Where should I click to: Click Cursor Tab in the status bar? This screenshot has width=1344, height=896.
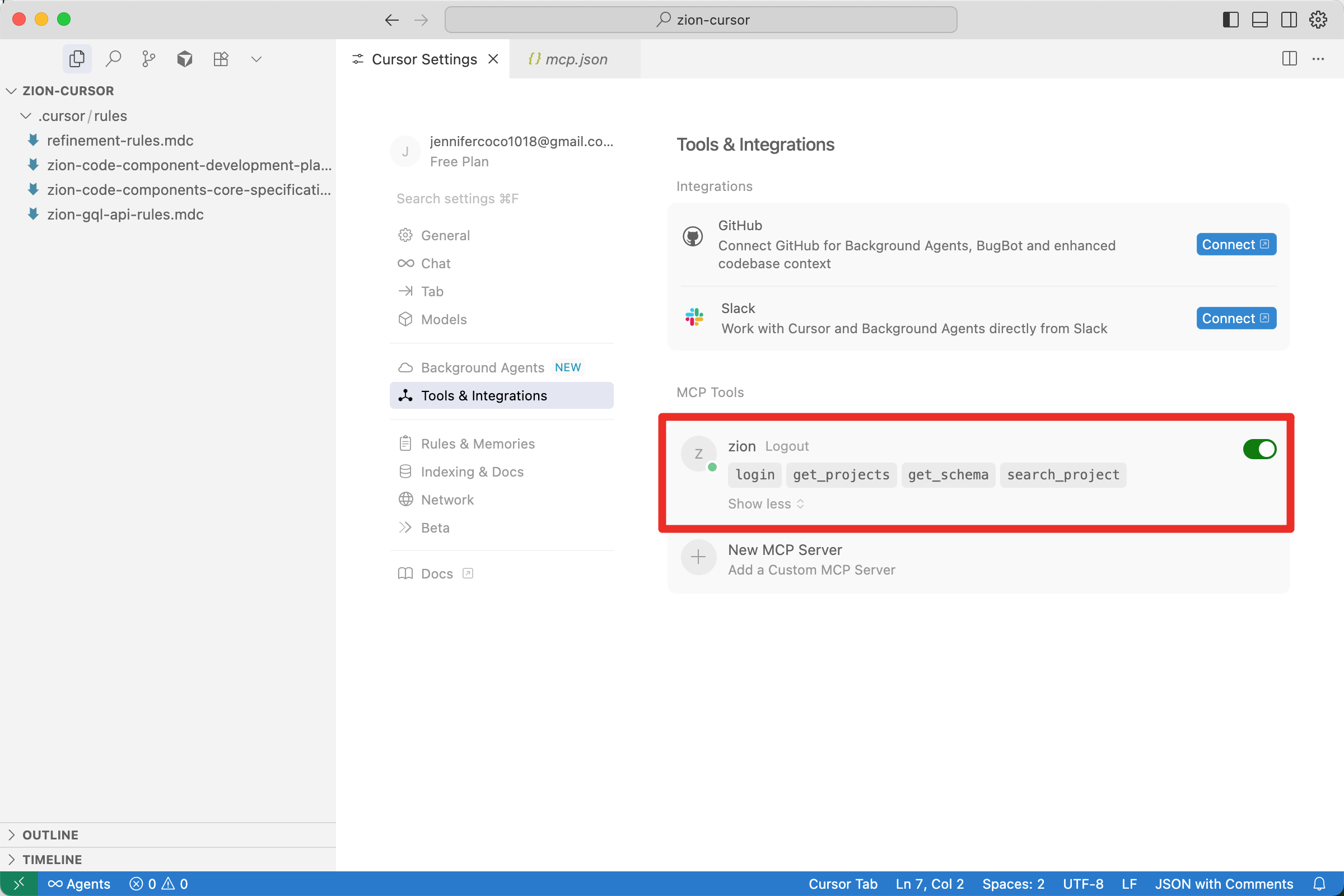click(x=843, y=884)
